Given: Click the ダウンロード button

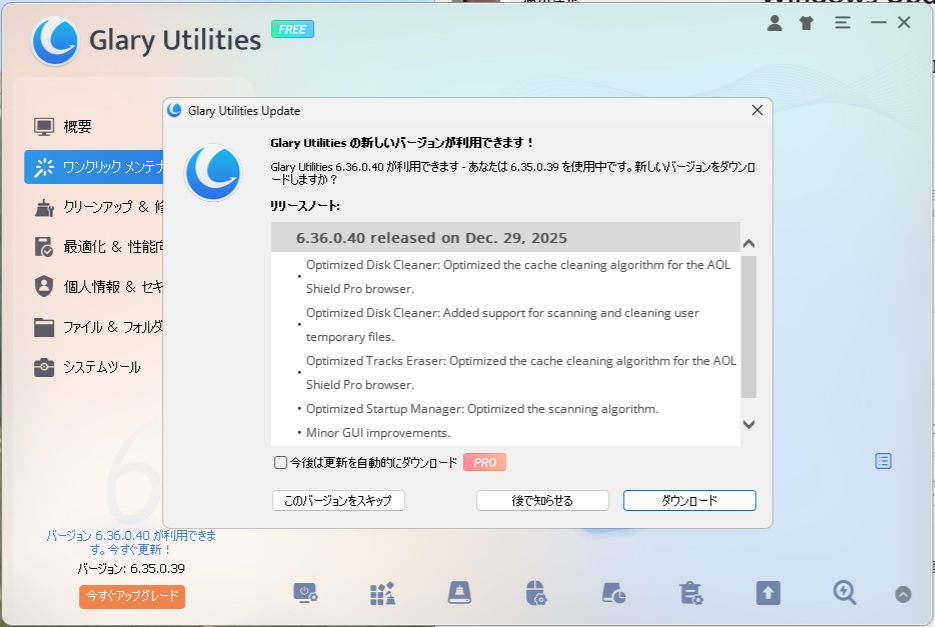Looking at the screenshot, I should click(x=689, y=501).
